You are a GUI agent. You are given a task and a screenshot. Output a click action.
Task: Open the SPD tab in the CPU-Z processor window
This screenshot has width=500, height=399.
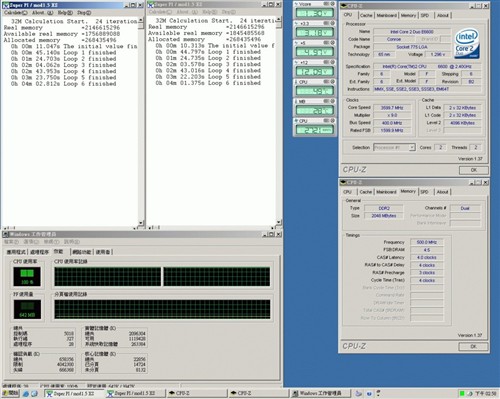click(425, 15)
